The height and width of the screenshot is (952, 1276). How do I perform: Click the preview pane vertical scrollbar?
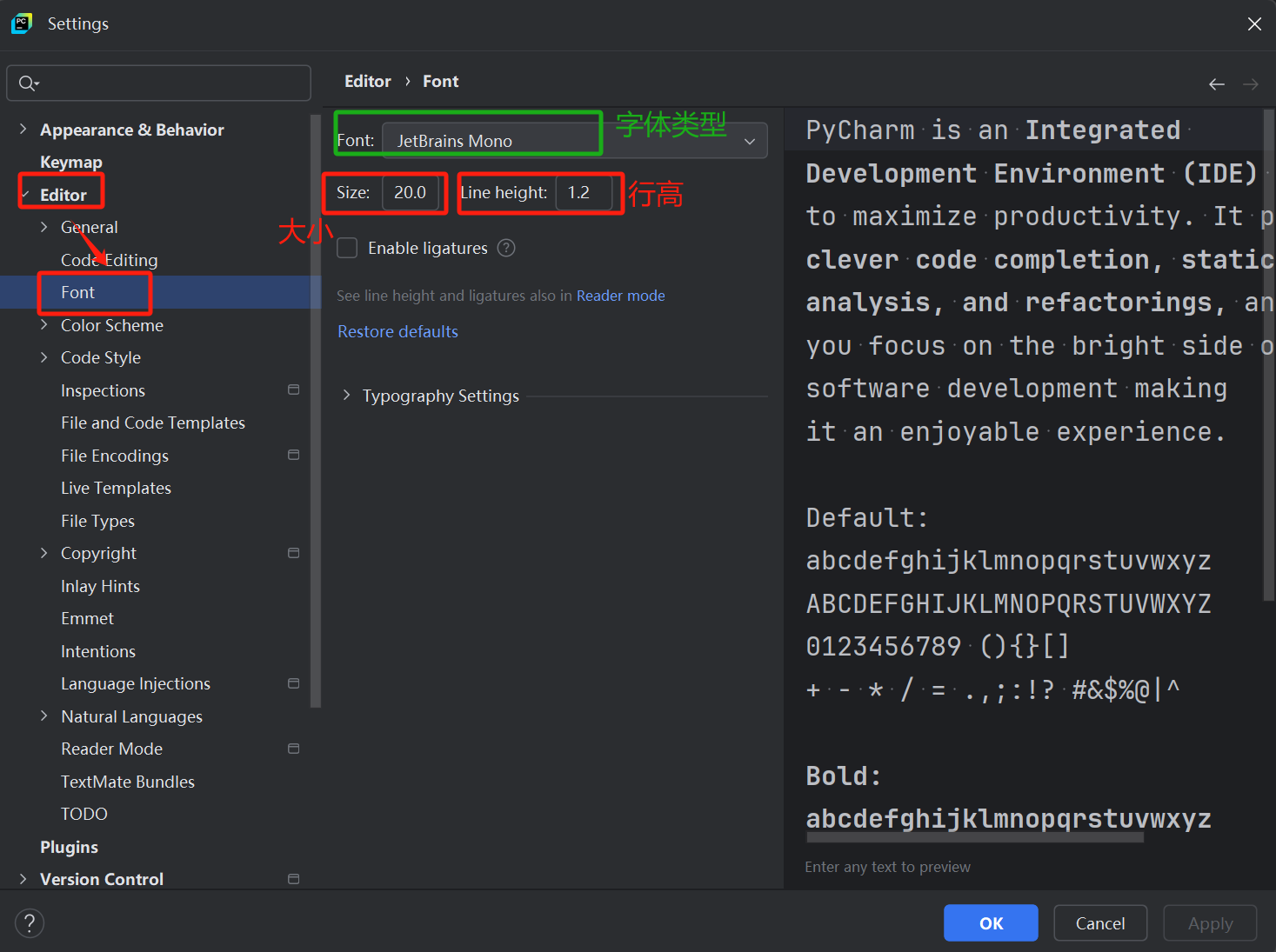[1269, 356]
